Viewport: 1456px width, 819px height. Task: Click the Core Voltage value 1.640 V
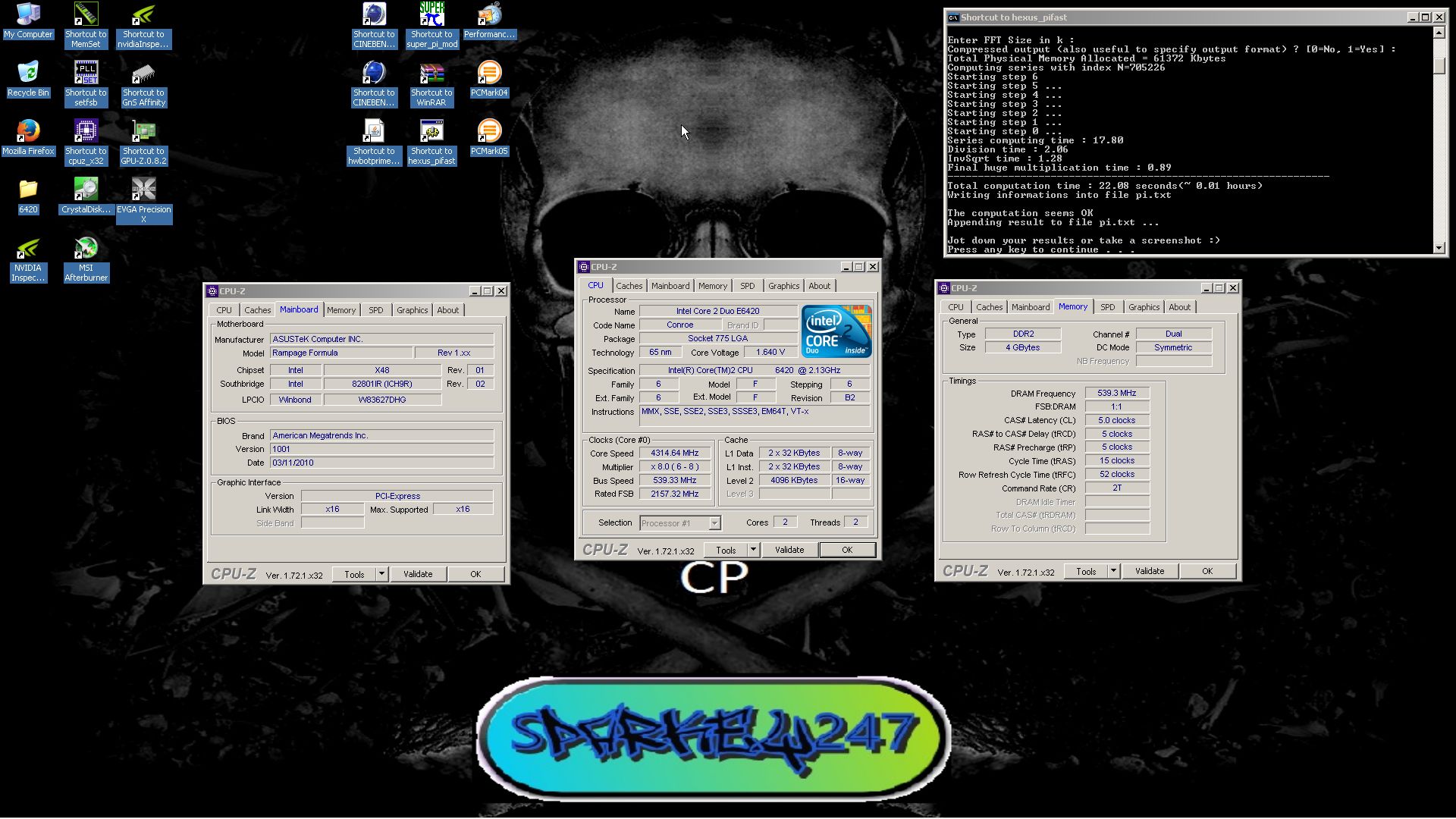(x=770, y=352)
